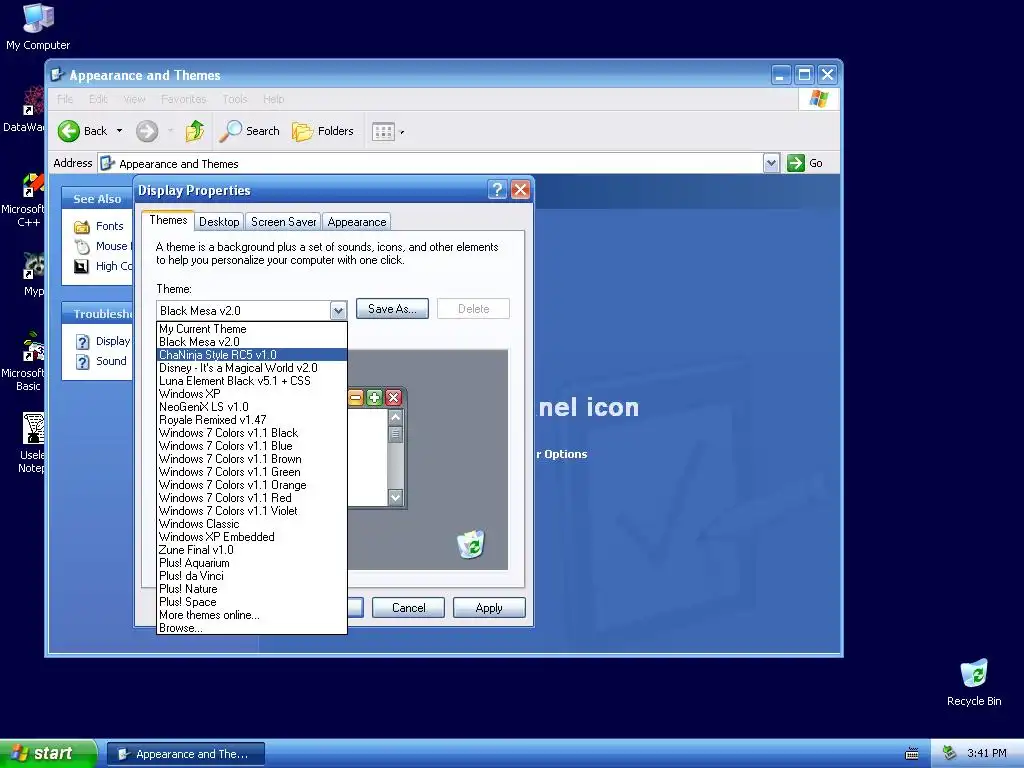Open the Mouse link in See Also
This screenshot has width=1024, height=768.
tap(112, 246)
